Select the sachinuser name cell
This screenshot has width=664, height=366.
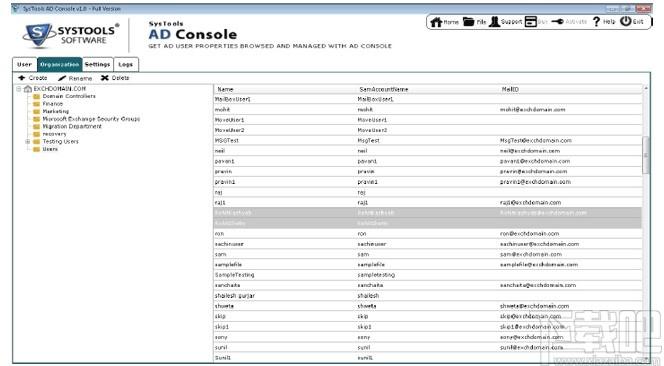[229, 244]
